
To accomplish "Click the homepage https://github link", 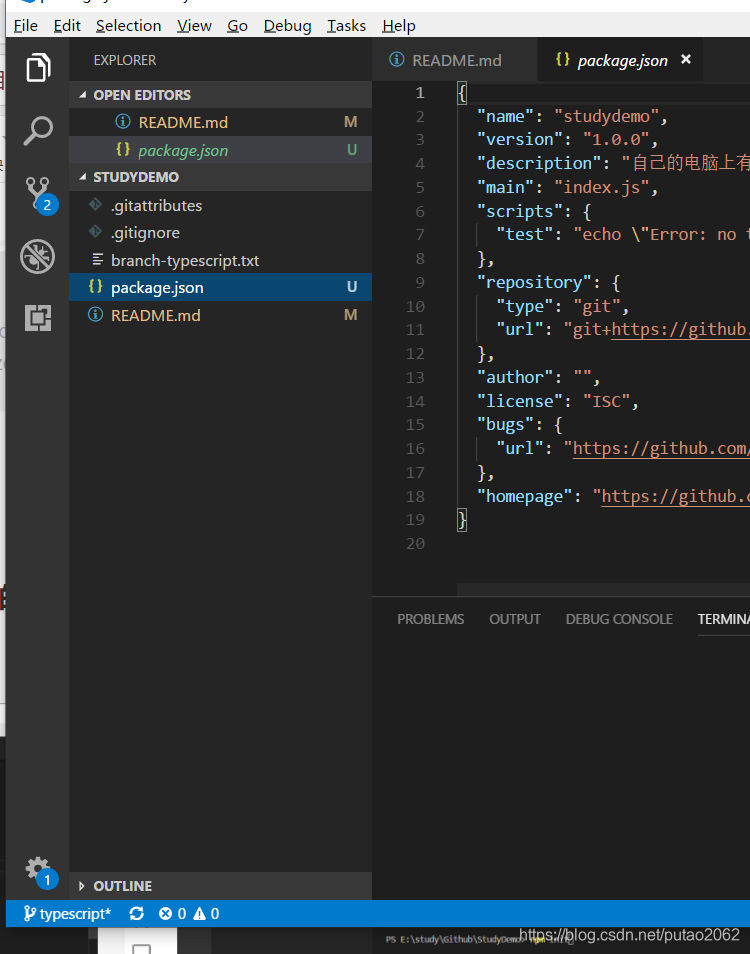I will pos(675,496).
